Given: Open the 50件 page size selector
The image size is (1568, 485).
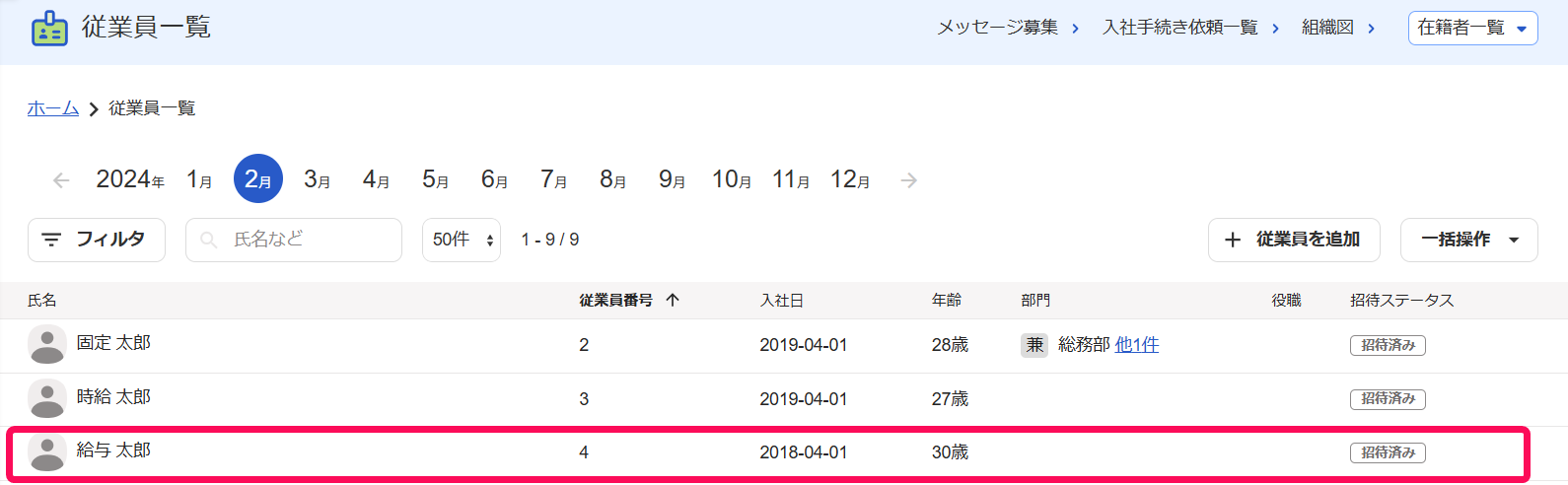Looking at the screenshot, I should pyautogui.click(x=462, y=240).
